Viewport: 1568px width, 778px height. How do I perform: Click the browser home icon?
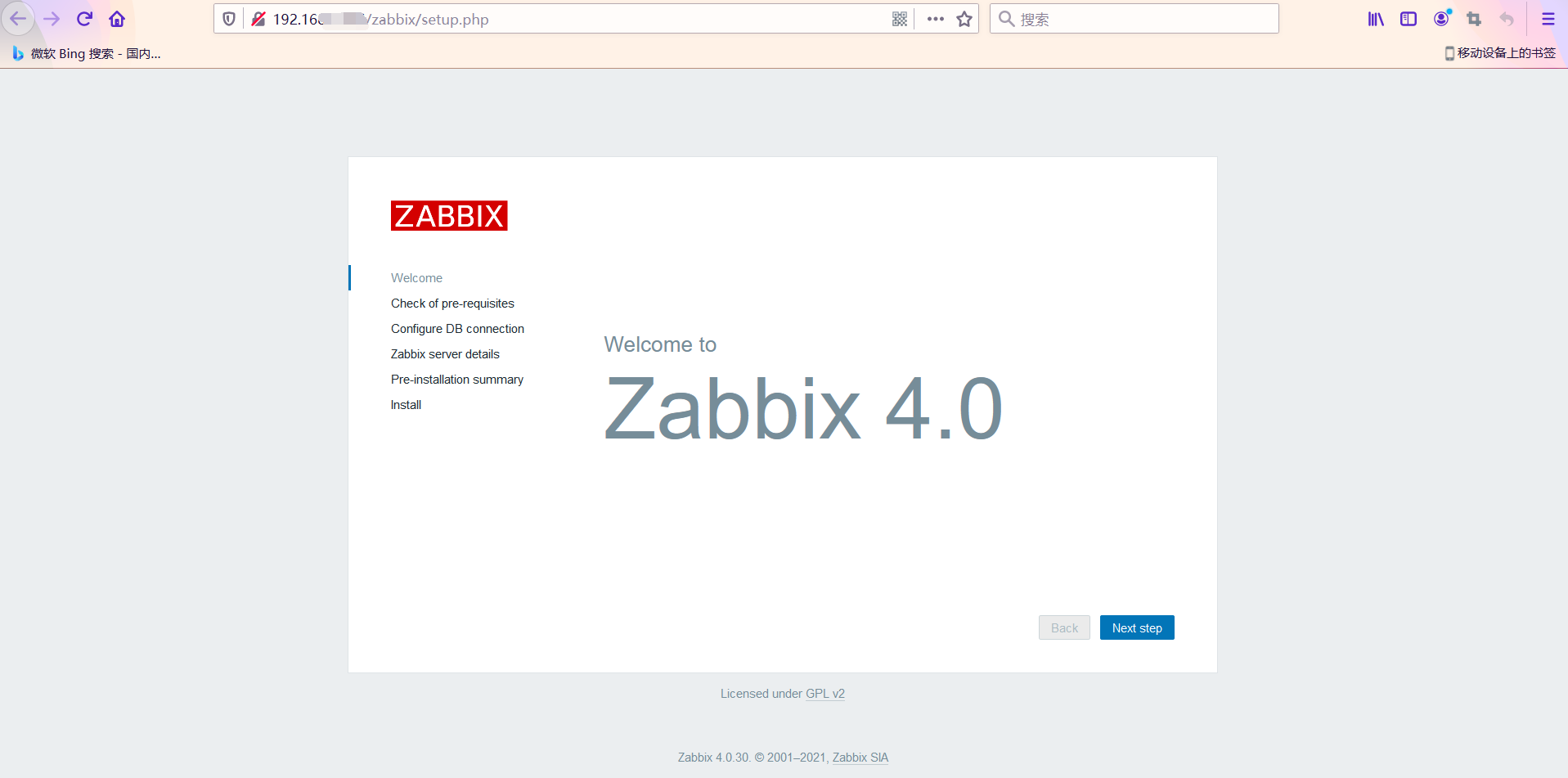[x=117, y=19]
